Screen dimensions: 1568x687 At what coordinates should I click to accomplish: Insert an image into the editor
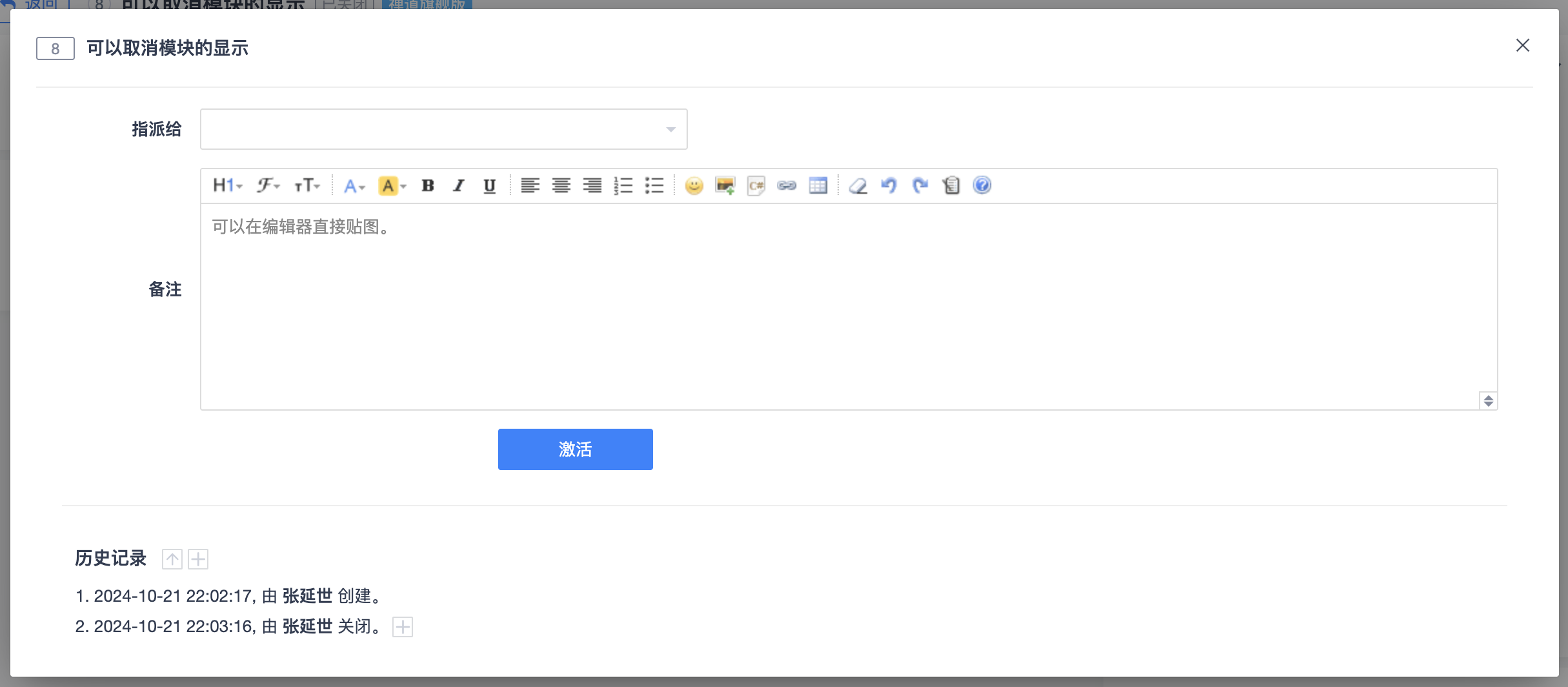725,186
